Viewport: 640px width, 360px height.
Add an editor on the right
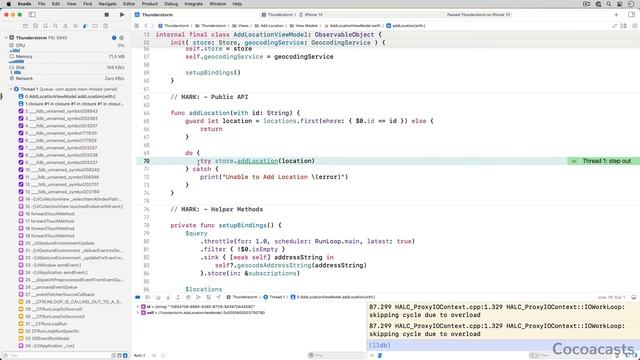click(634, 26)
